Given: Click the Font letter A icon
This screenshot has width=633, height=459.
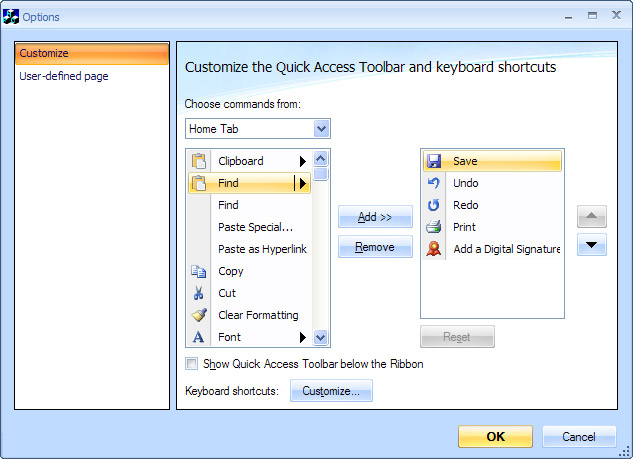Looking at the screenshot, I should click(198, 337).
